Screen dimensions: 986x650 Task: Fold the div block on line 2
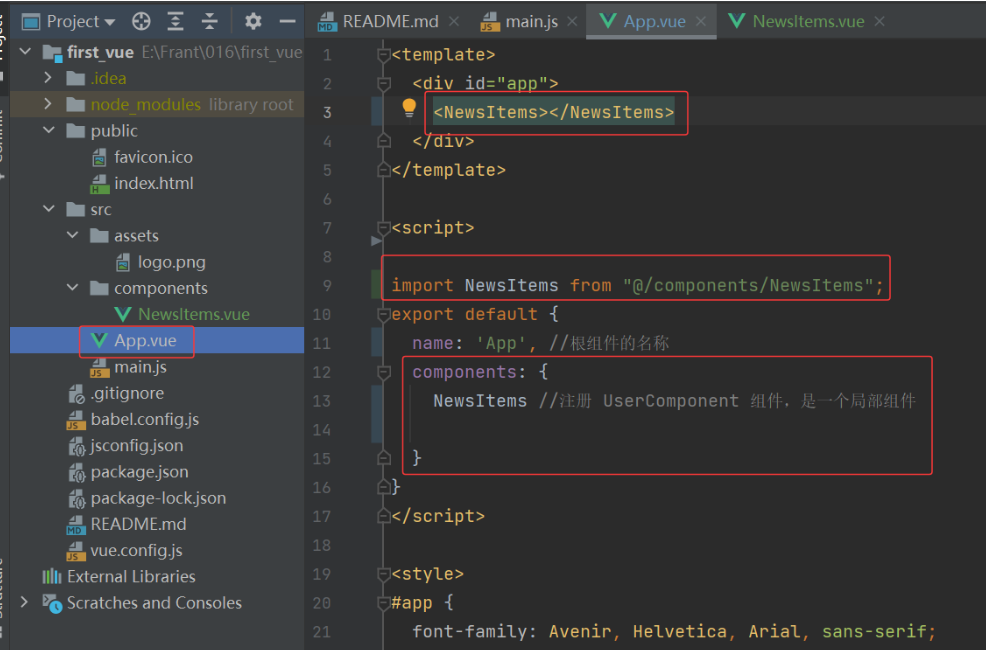384,83
